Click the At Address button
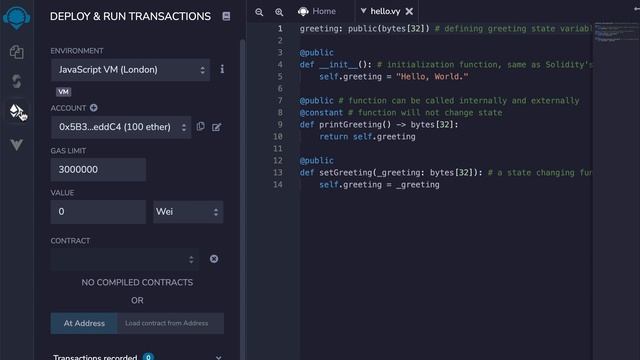Viewport: 640px width, 360px height. point(84,323)
